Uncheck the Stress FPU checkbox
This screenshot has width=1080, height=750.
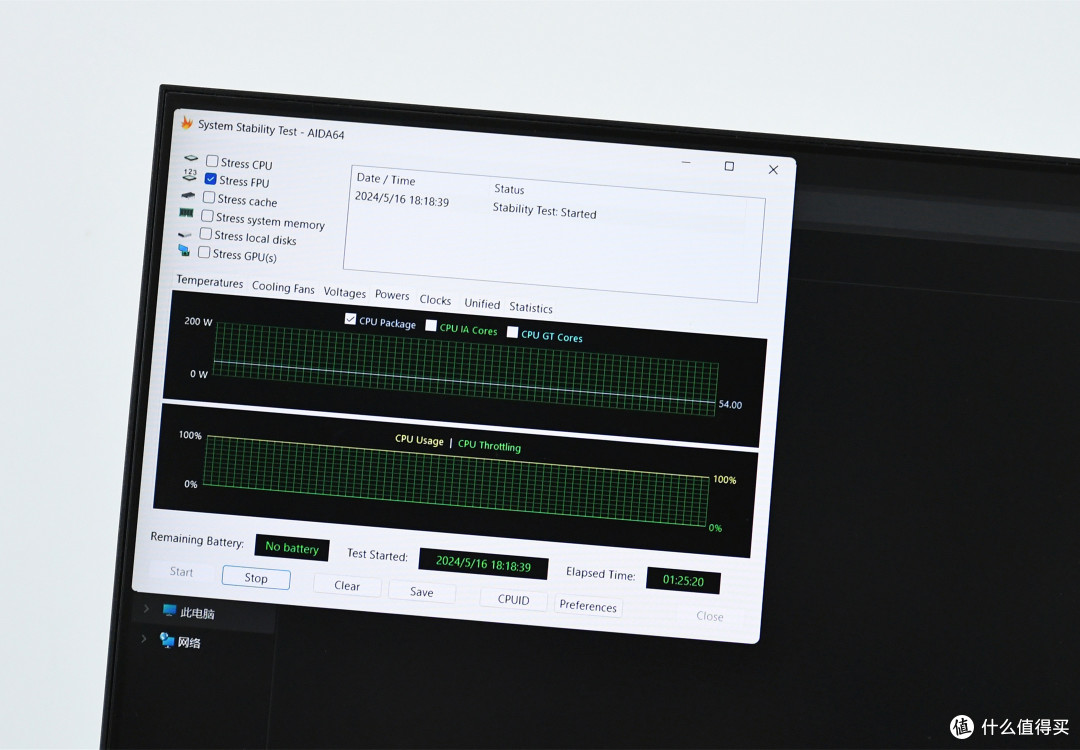pyautogui.click(x=211, y=178)
